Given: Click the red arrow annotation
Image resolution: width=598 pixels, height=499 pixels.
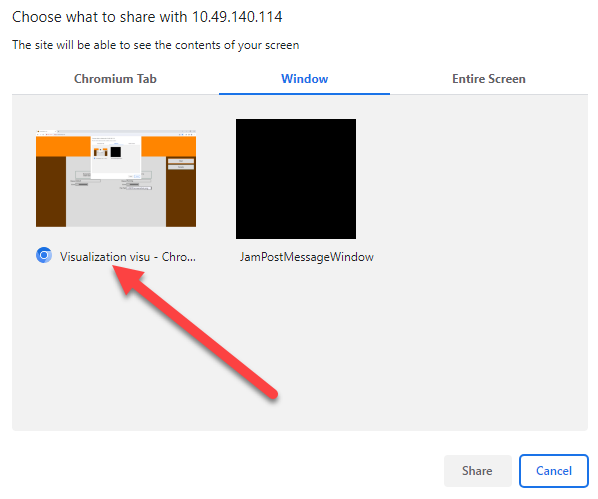Looking at the screenshot, I should click(195, 332).
